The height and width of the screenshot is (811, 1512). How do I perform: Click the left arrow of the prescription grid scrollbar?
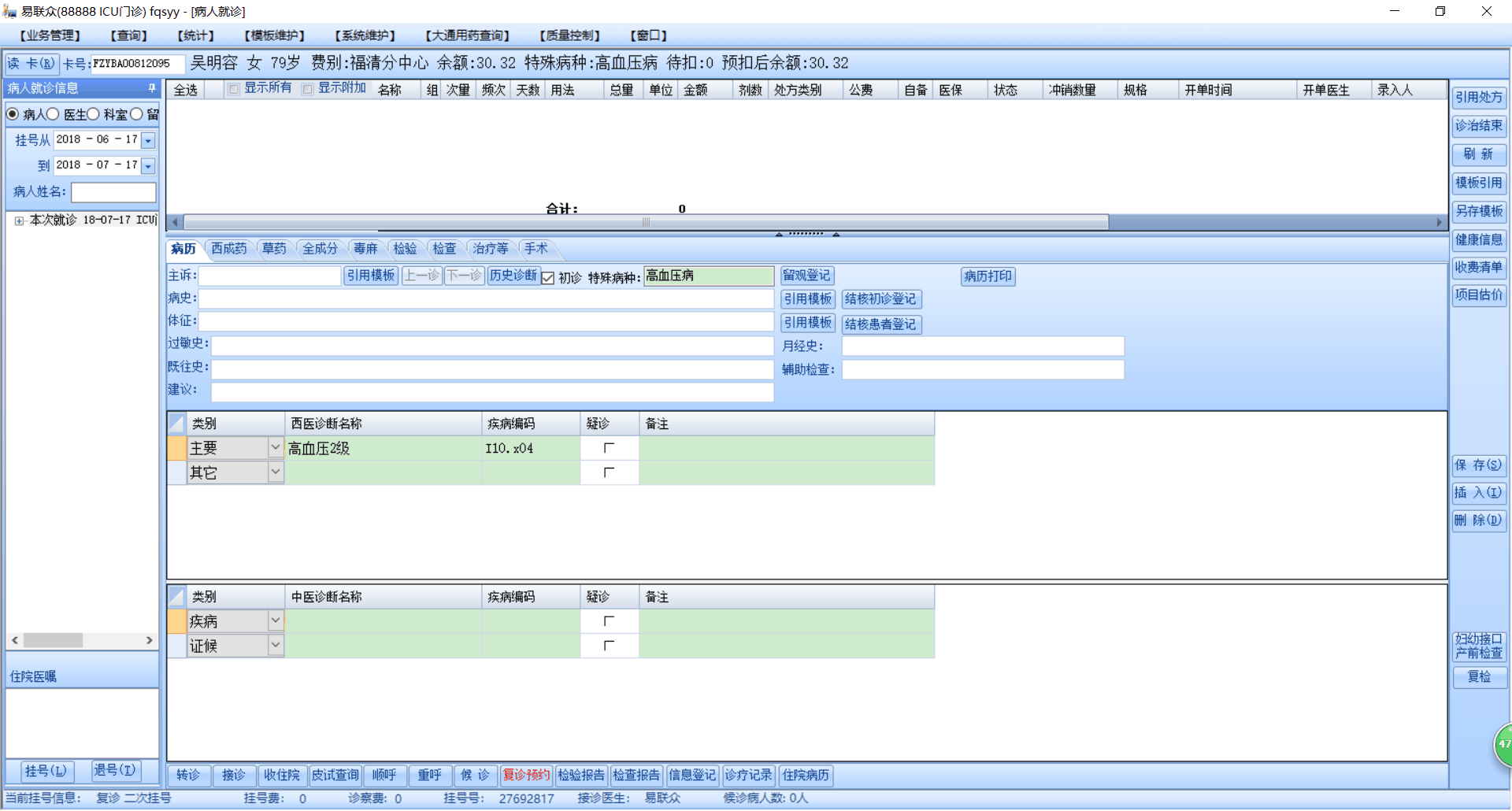(x=176, y=222)
